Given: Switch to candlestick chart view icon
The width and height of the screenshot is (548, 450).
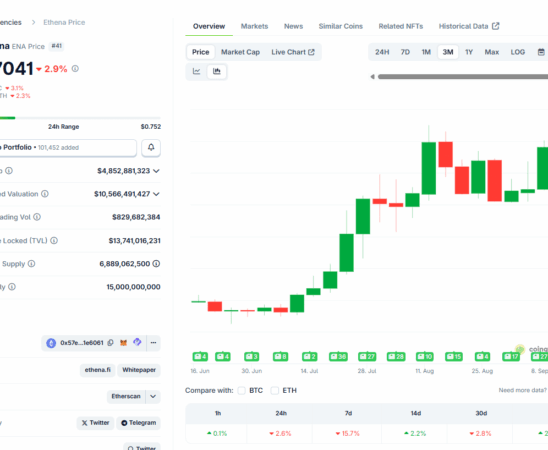Looking at the screenshot, I should [x=217, y=71].
